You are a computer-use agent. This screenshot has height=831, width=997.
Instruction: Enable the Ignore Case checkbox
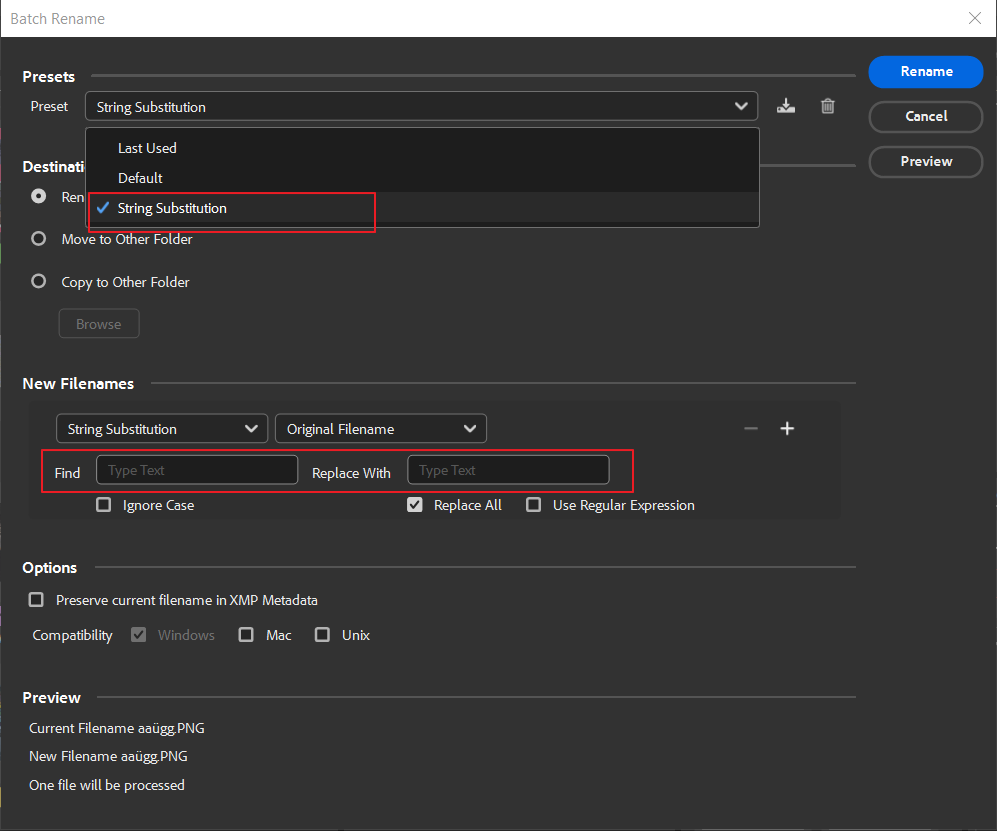point(103,504)
